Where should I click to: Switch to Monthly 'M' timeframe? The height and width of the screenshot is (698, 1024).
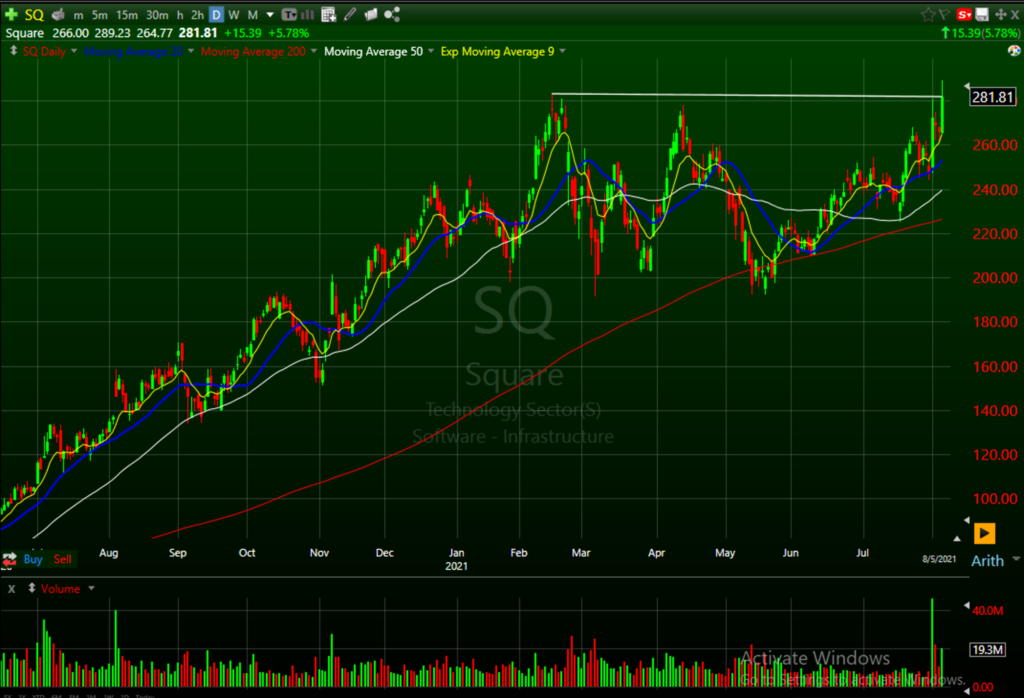(x=253, y=15)
